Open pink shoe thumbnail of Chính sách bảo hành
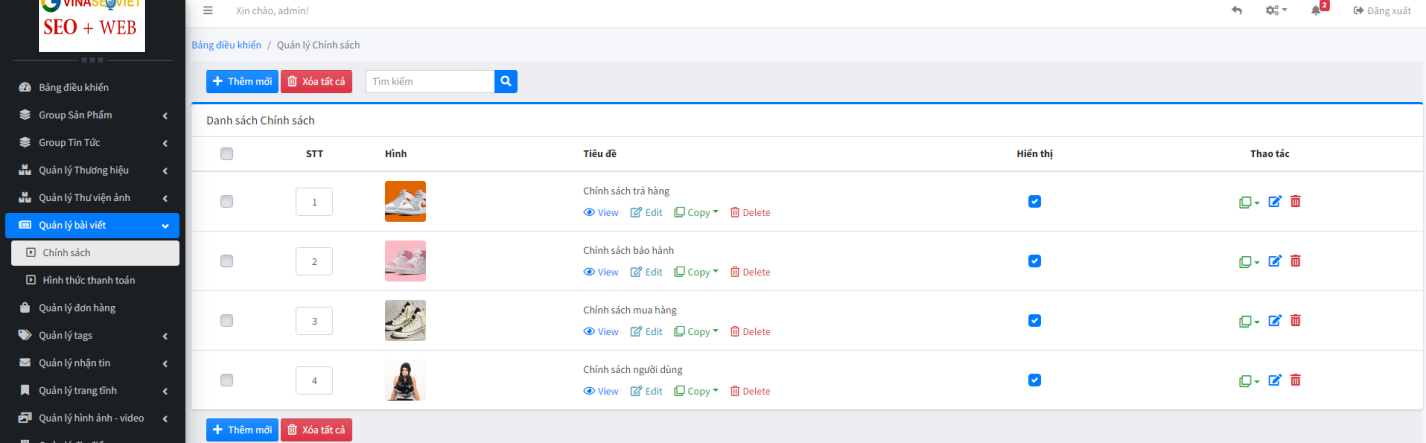 (x=405, y=261)
